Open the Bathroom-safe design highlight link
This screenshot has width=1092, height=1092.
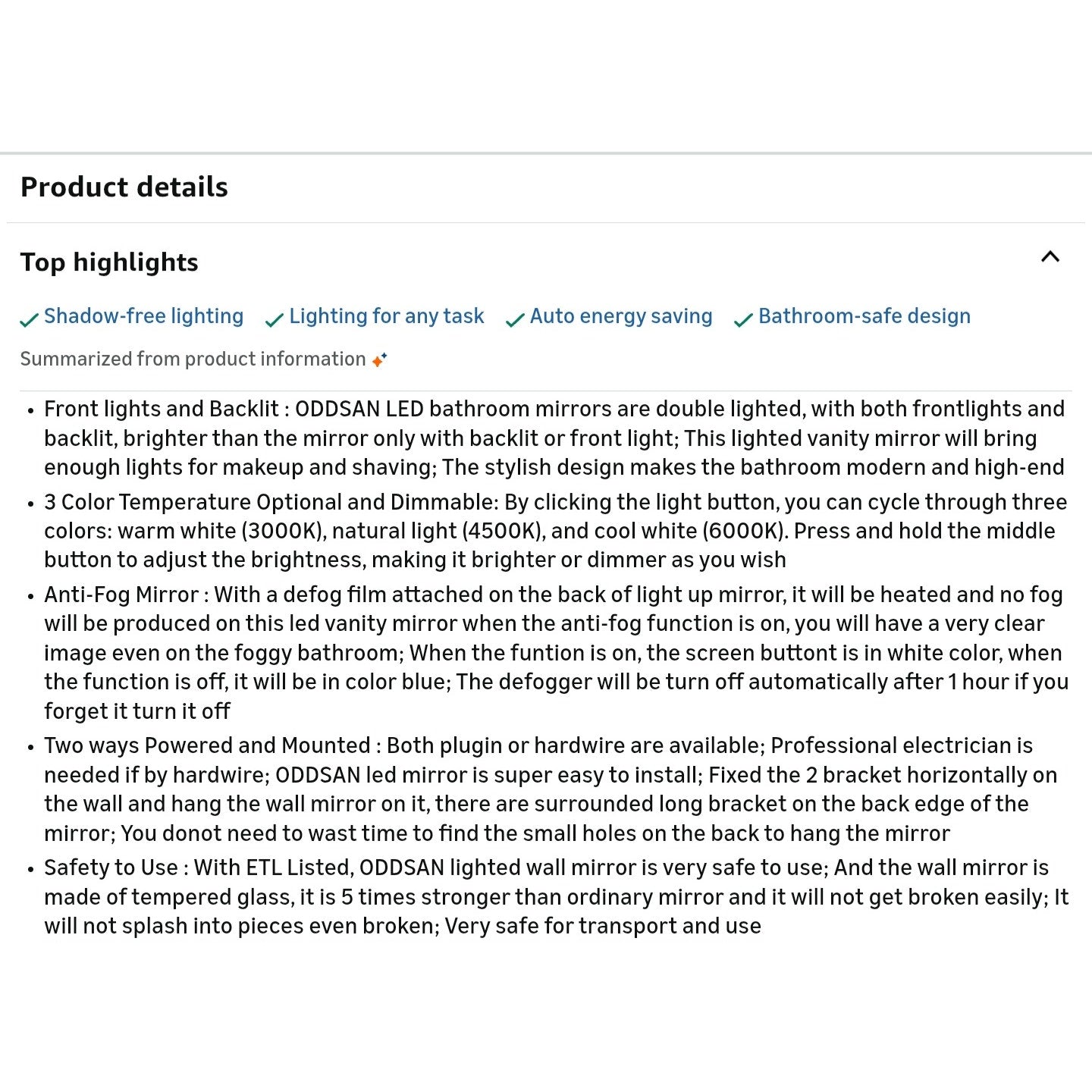tap(864, 316)
